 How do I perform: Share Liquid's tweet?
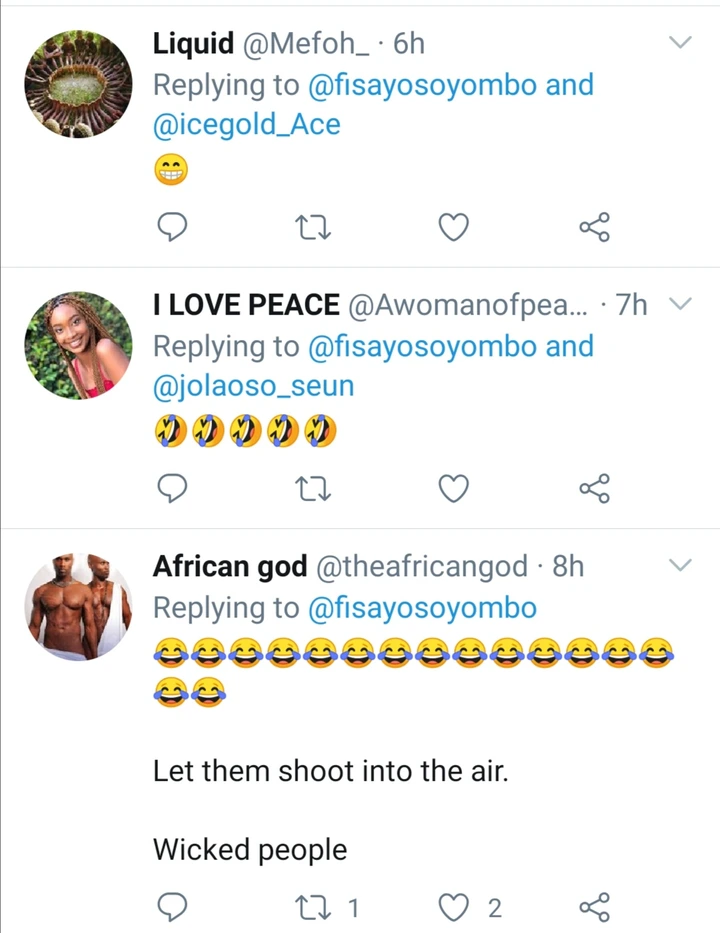[x=594, y=230]
